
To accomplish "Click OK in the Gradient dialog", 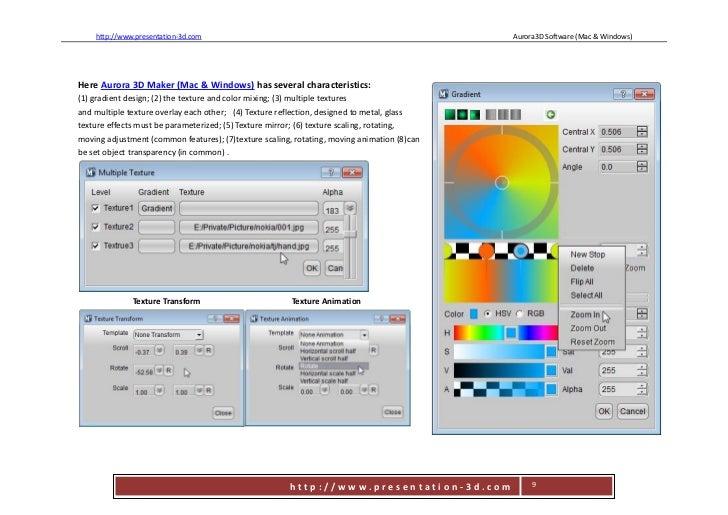I will 604,411.
